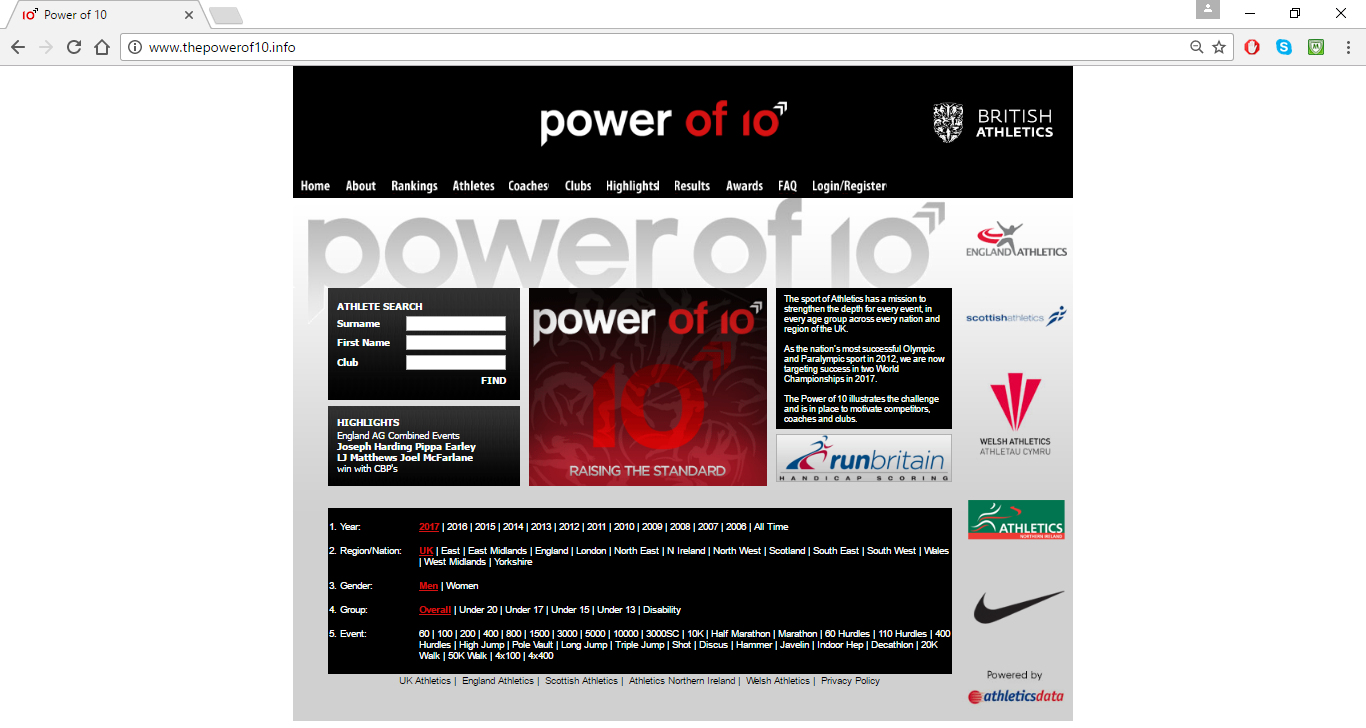Click the browser home icon
Screen dimensions: 1366x728
click(x=102, y=47)
